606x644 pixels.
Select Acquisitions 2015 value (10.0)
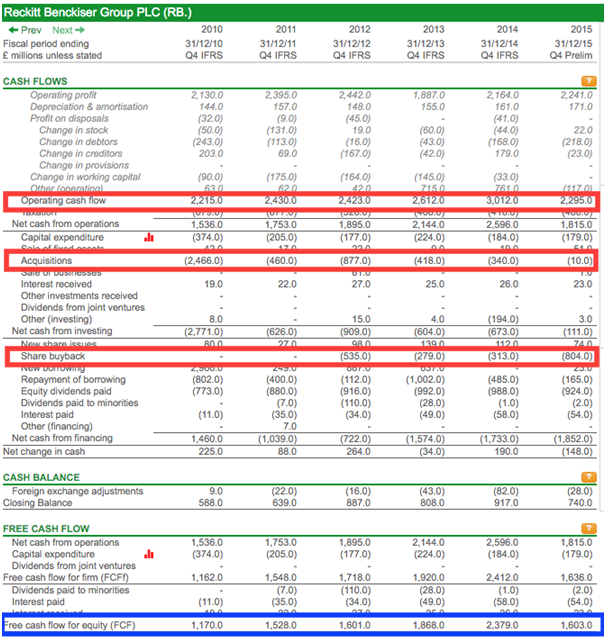[x=580, y=261]
